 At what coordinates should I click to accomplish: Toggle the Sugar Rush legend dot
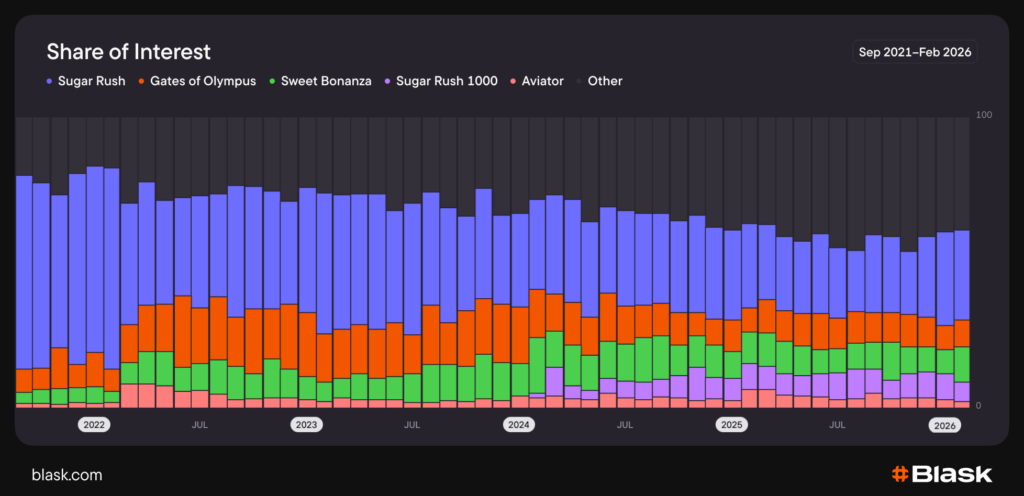tap(49, 81)
